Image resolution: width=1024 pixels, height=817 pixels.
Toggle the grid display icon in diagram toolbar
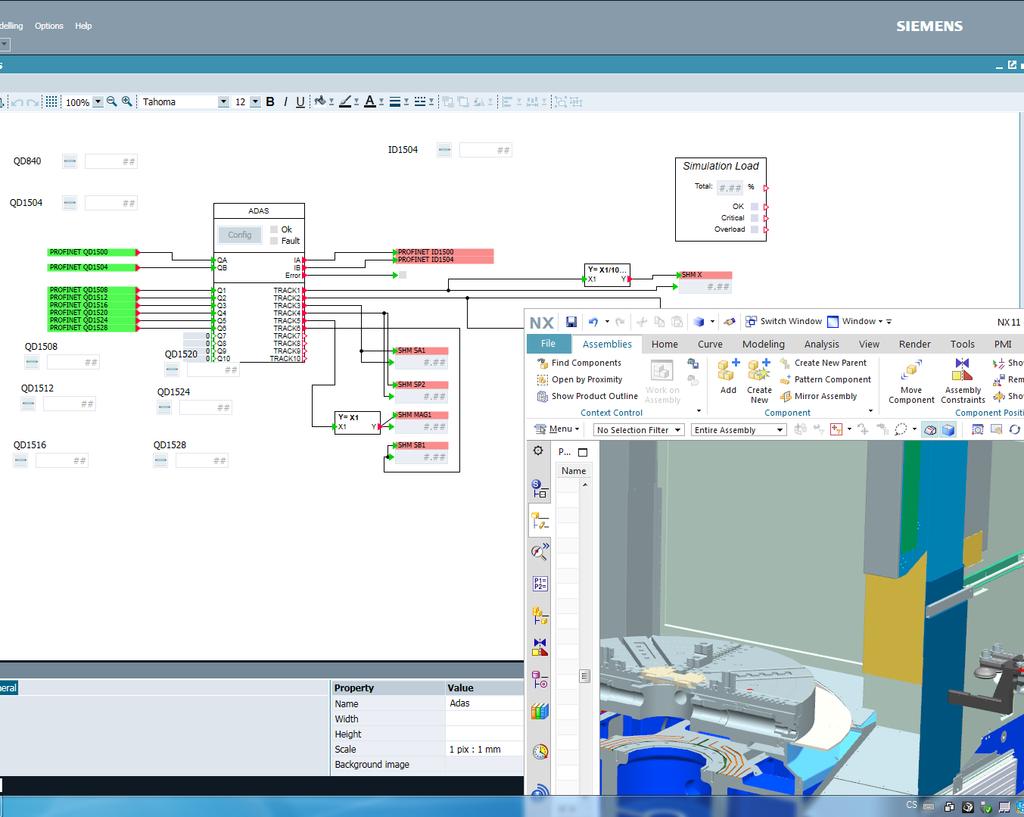coord(51,102)
